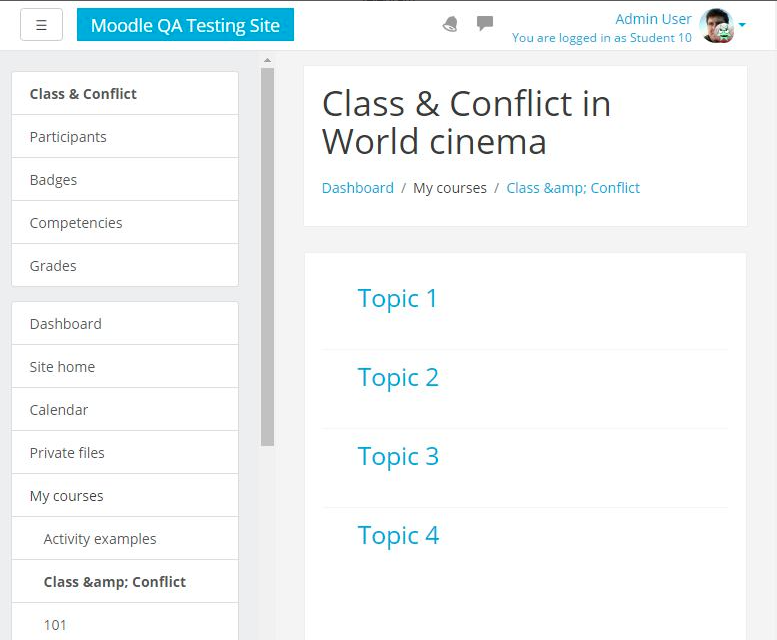Select My courses in the sidebar
The height and width of the screenshot is (640, 777).
[125, 496]
